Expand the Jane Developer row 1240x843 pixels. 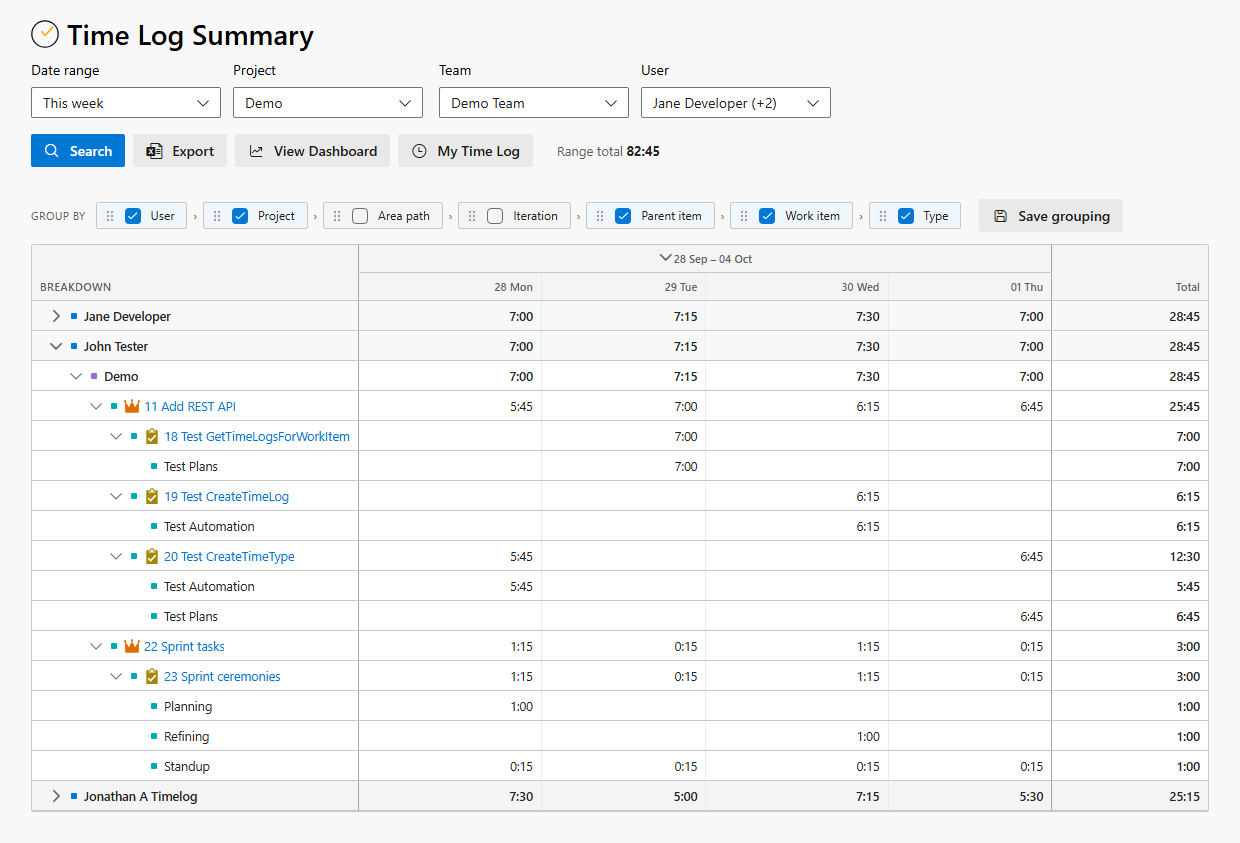[56, 316]
